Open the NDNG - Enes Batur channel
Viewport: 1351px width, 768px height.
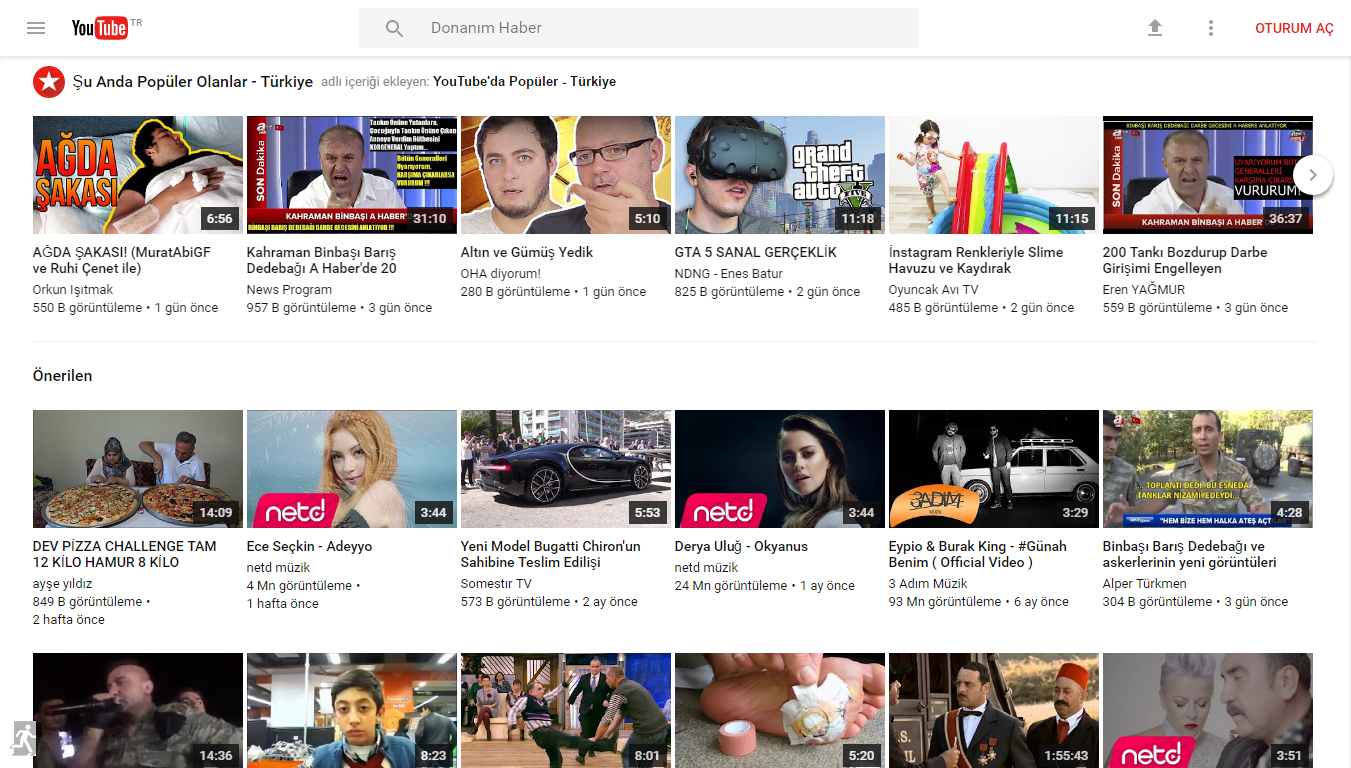click(729, 274)
